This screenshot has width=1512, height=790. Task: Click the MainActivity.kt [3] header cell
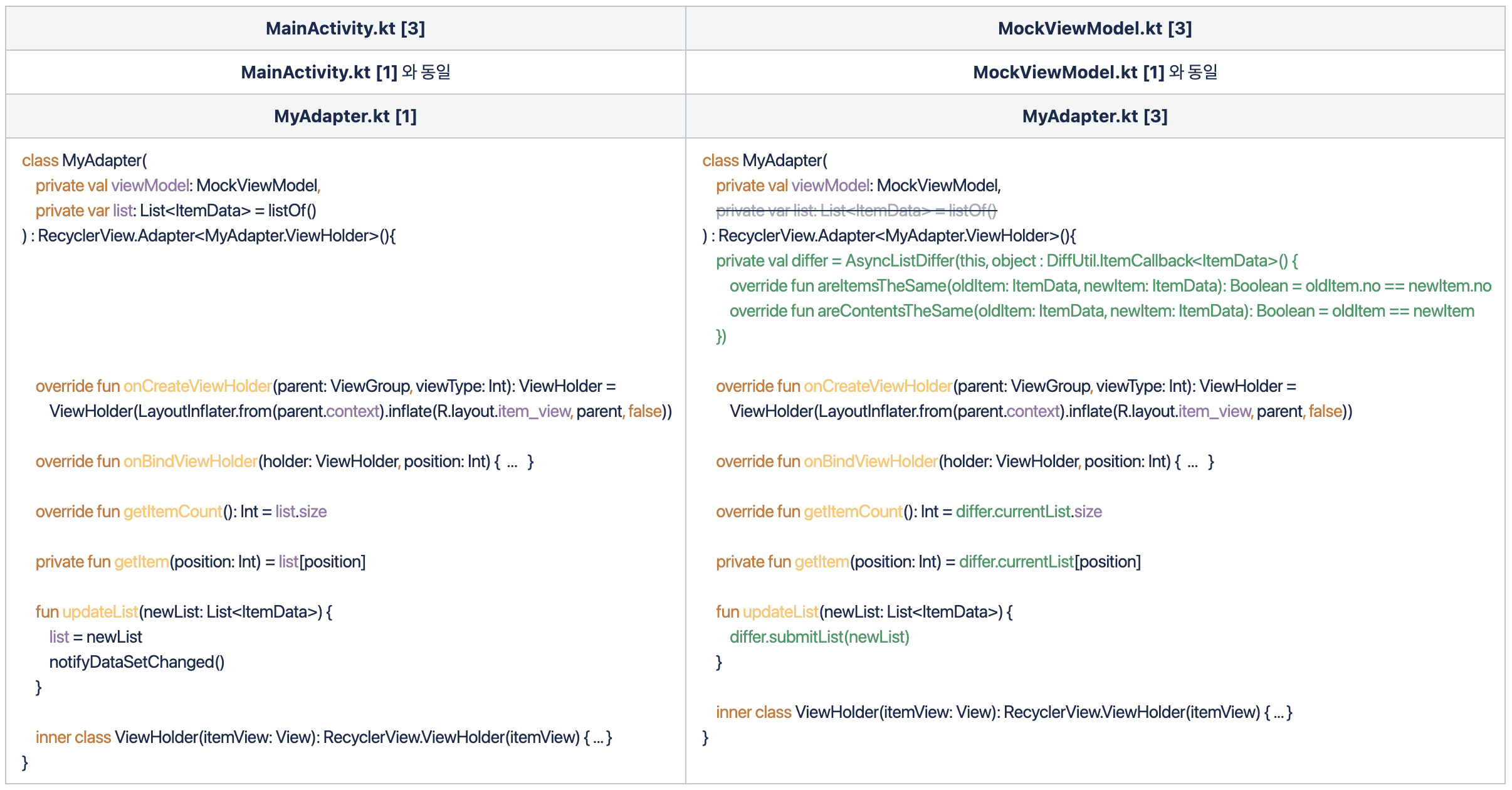click(x=345, y=28)
